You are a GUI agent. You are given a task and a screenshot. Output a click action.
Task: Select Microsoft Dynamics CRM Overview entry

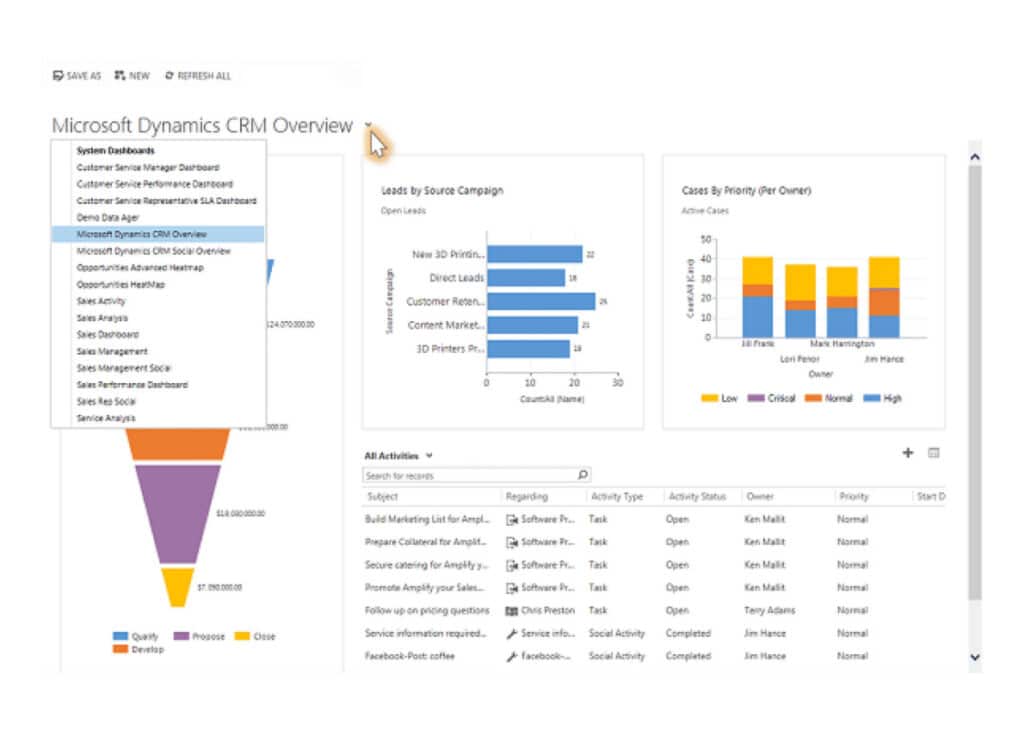point(158,234)
